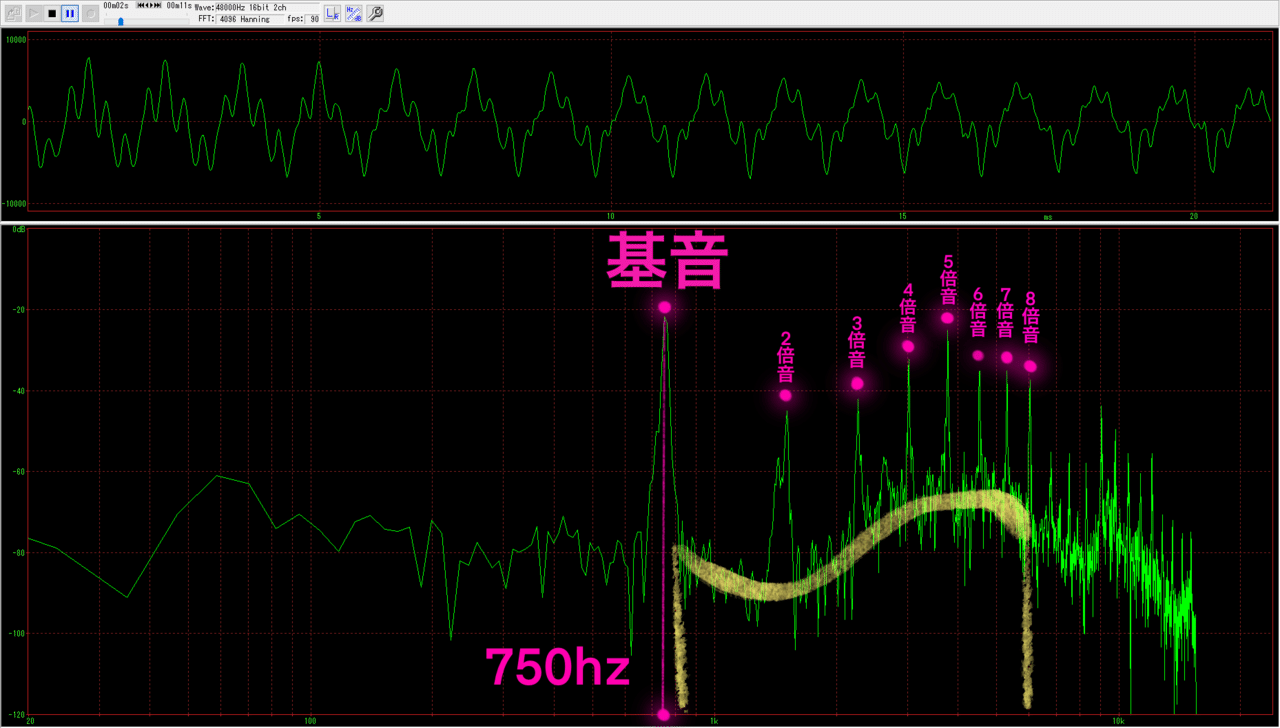The height and width of the screenshot is (728, 1280).
Task: Click the round Record button
Action: click(89, 14)
